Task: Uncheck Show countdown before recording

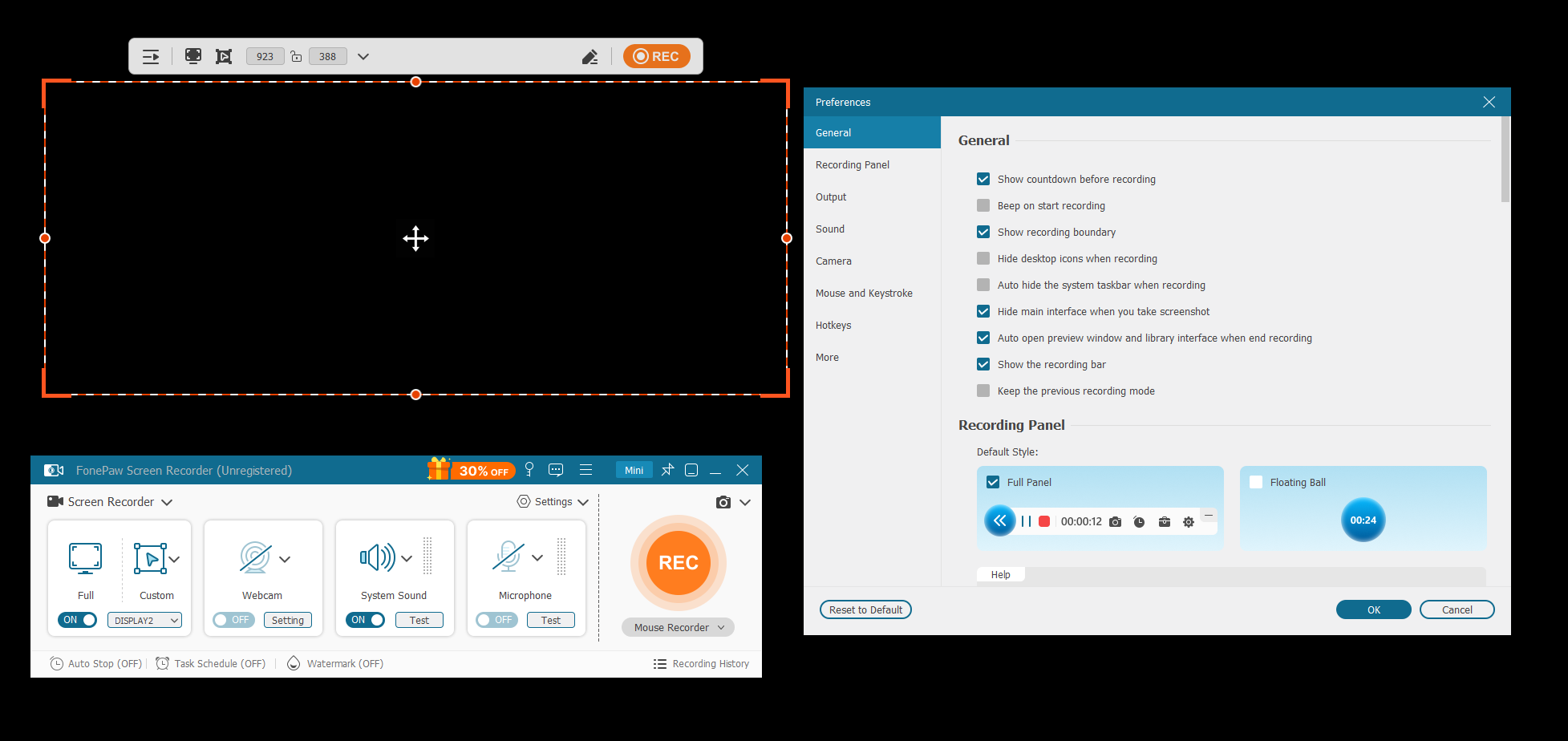Action: (x=983, y=179)
